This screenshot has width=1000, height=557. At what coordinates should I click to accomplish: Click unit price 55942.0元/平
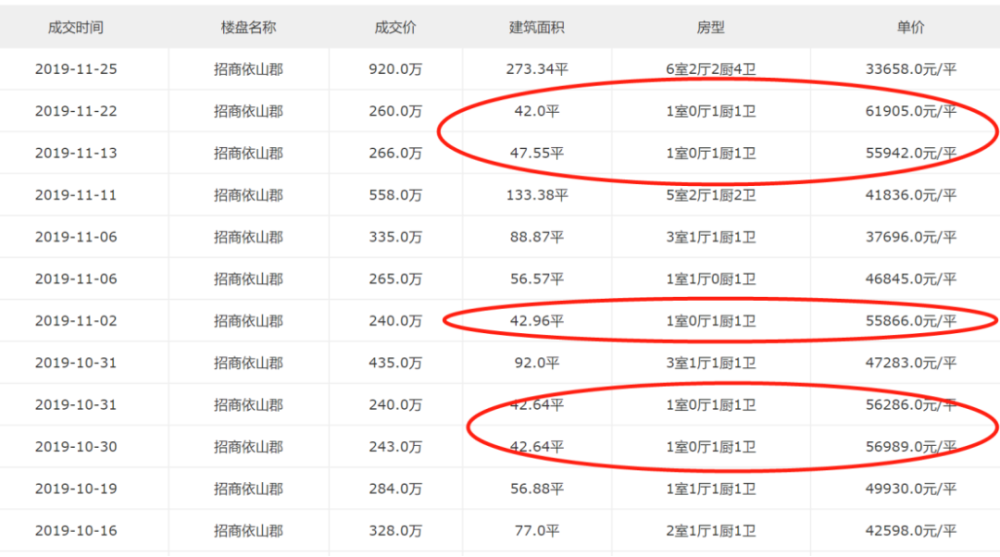tap(911, 153)
